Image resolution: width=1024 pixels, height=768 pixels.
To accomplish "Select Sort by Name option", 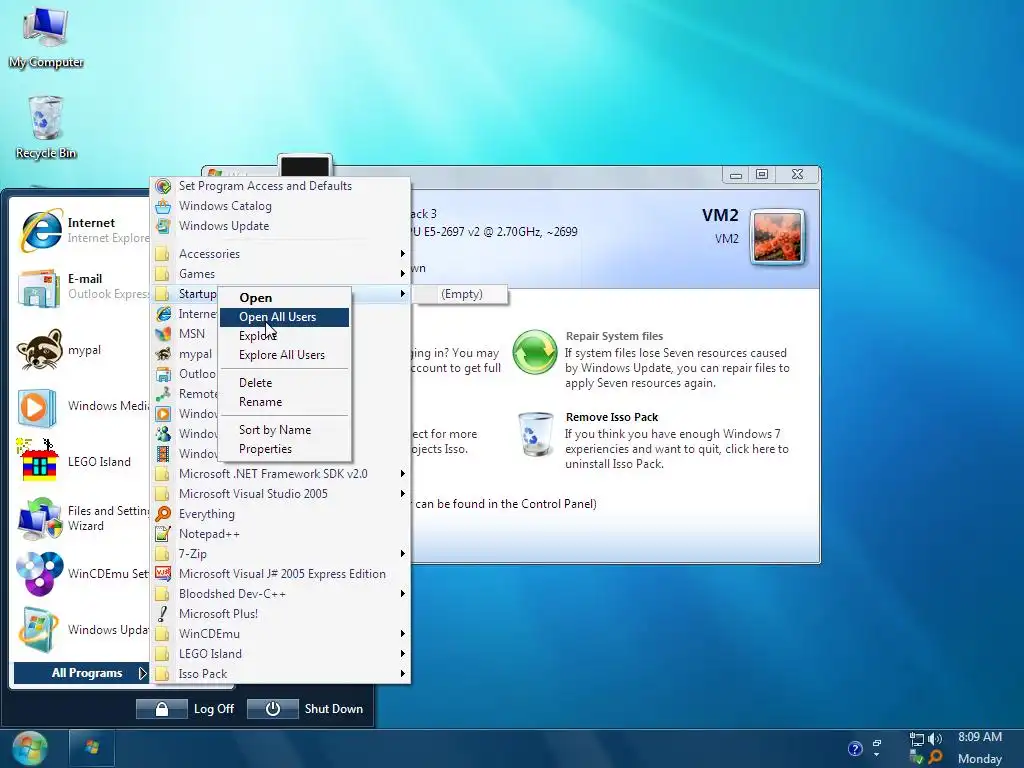I will coord(285,430).
